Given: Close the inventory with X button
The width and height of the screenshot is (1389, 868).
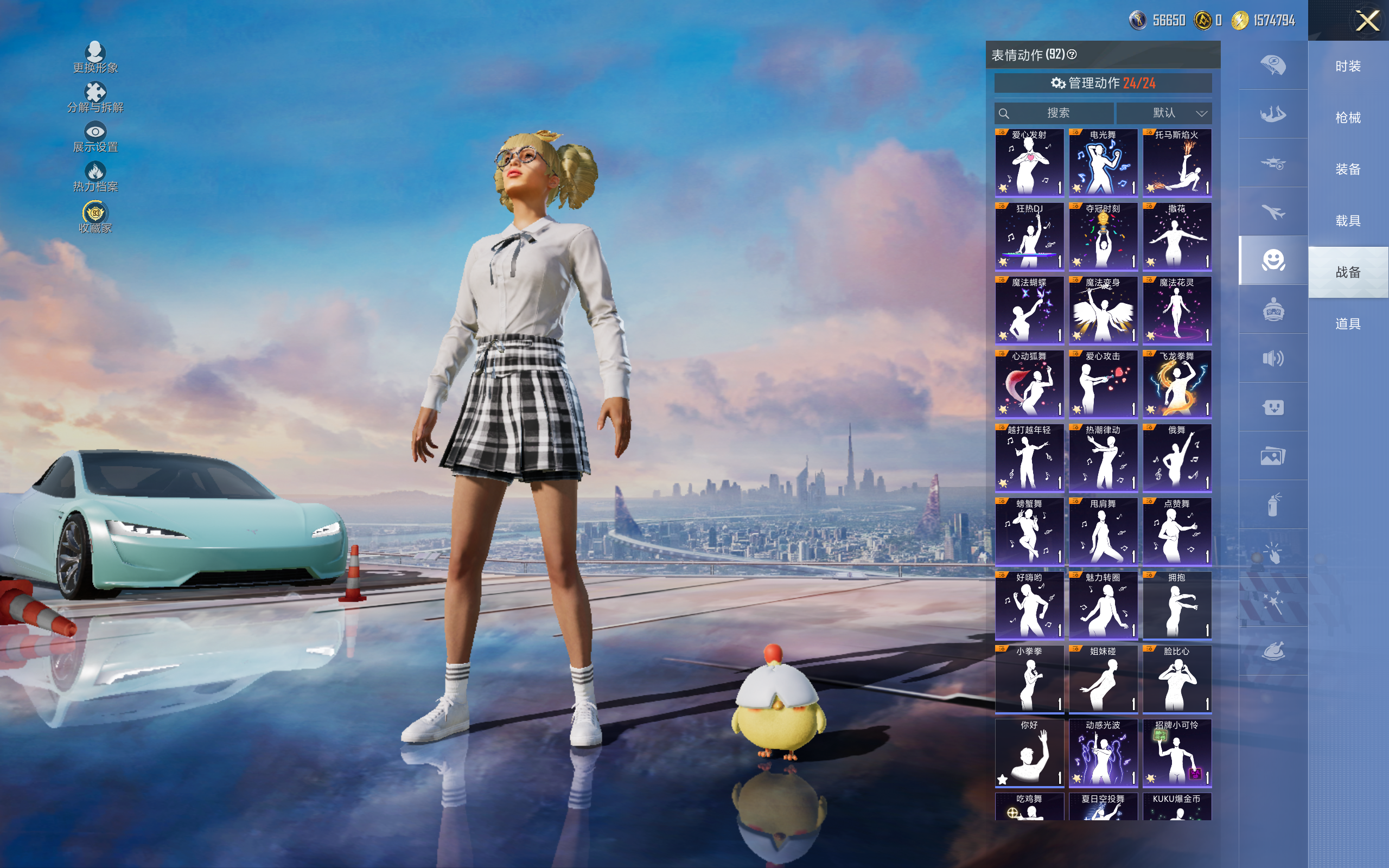Looking at the screenshot, I should [1367, 21].
